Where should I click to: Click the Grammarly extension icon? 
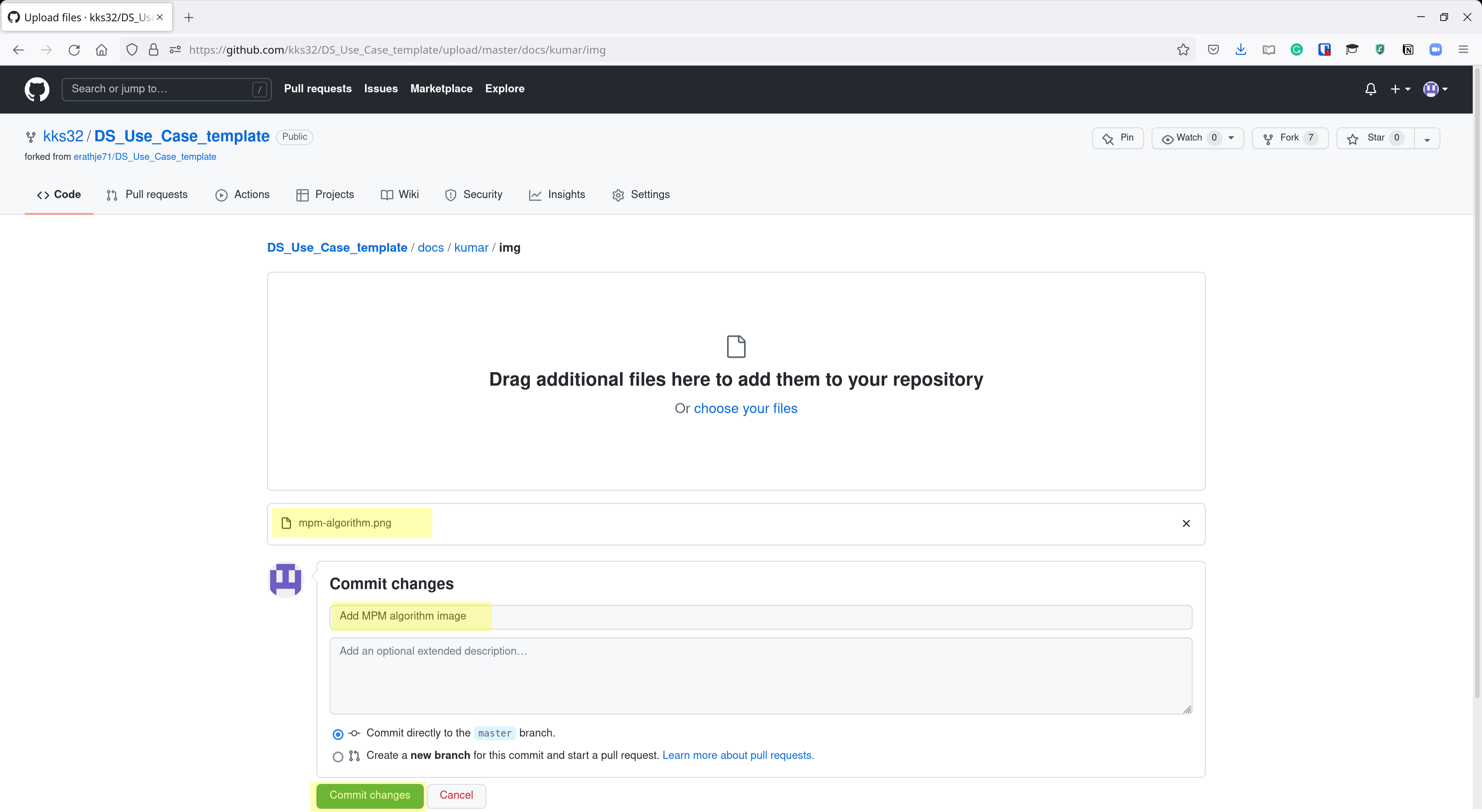[x=1296, y=50]
